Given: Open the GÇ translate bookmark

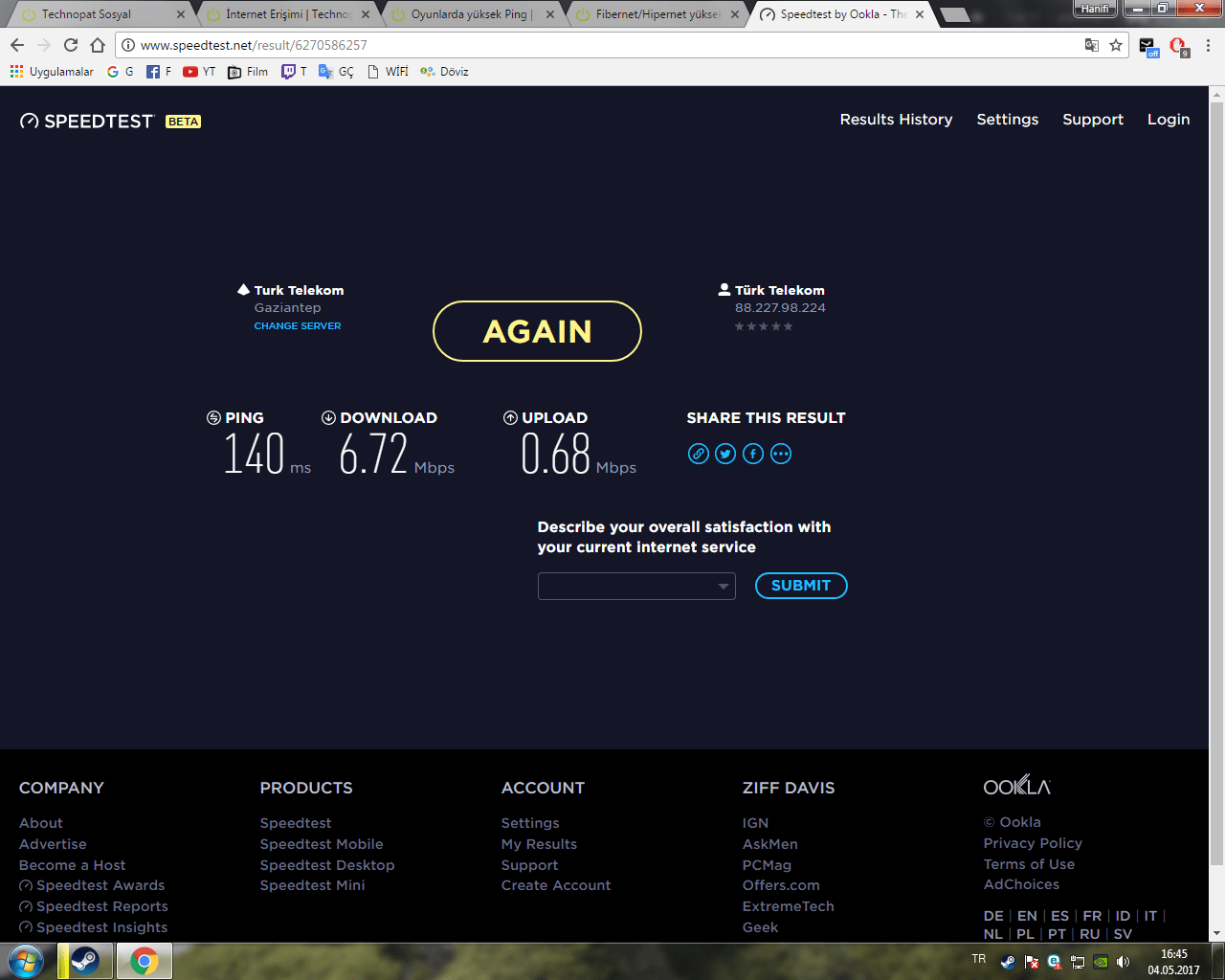Looking at the screenshot, I should tap(336, 72).
